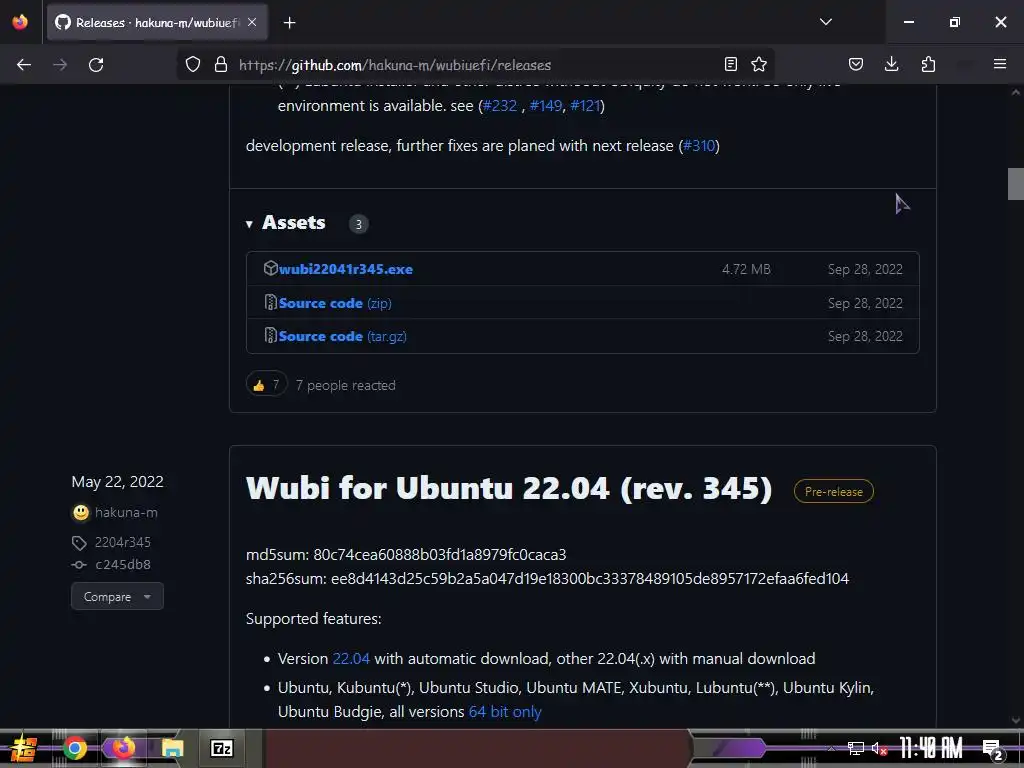
Task: Click the sha256sum hash line
Action: (547, 579)
